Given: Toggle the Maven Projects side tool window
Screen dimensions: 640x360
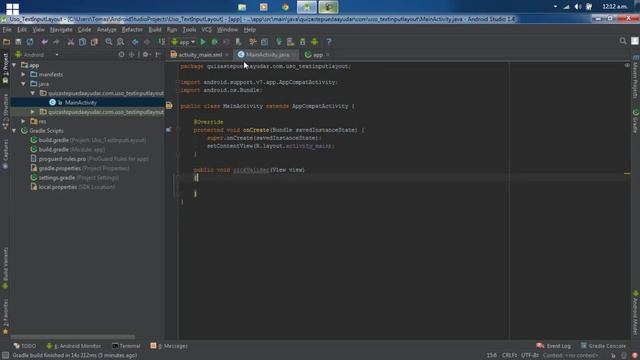Looking at the screenshot, I should 636,78.
